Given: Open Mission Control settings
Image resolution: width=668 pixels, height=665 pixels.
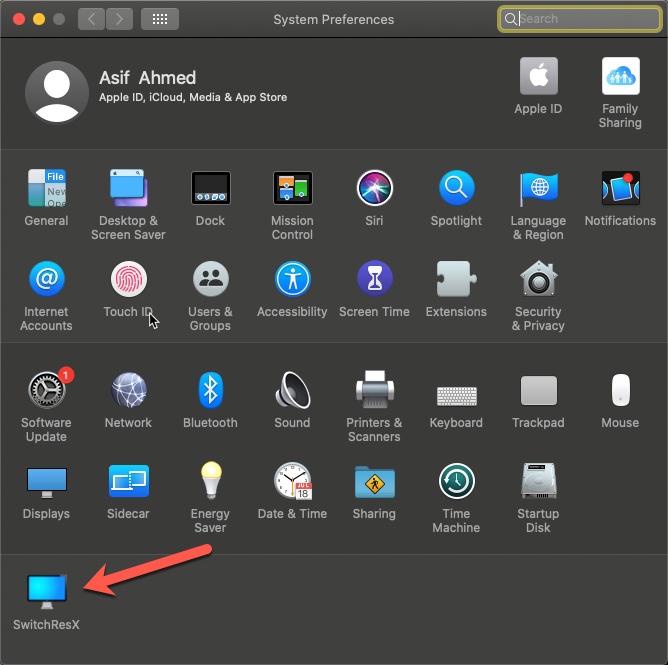Looking at the screenshot, I should click(293, 188).
